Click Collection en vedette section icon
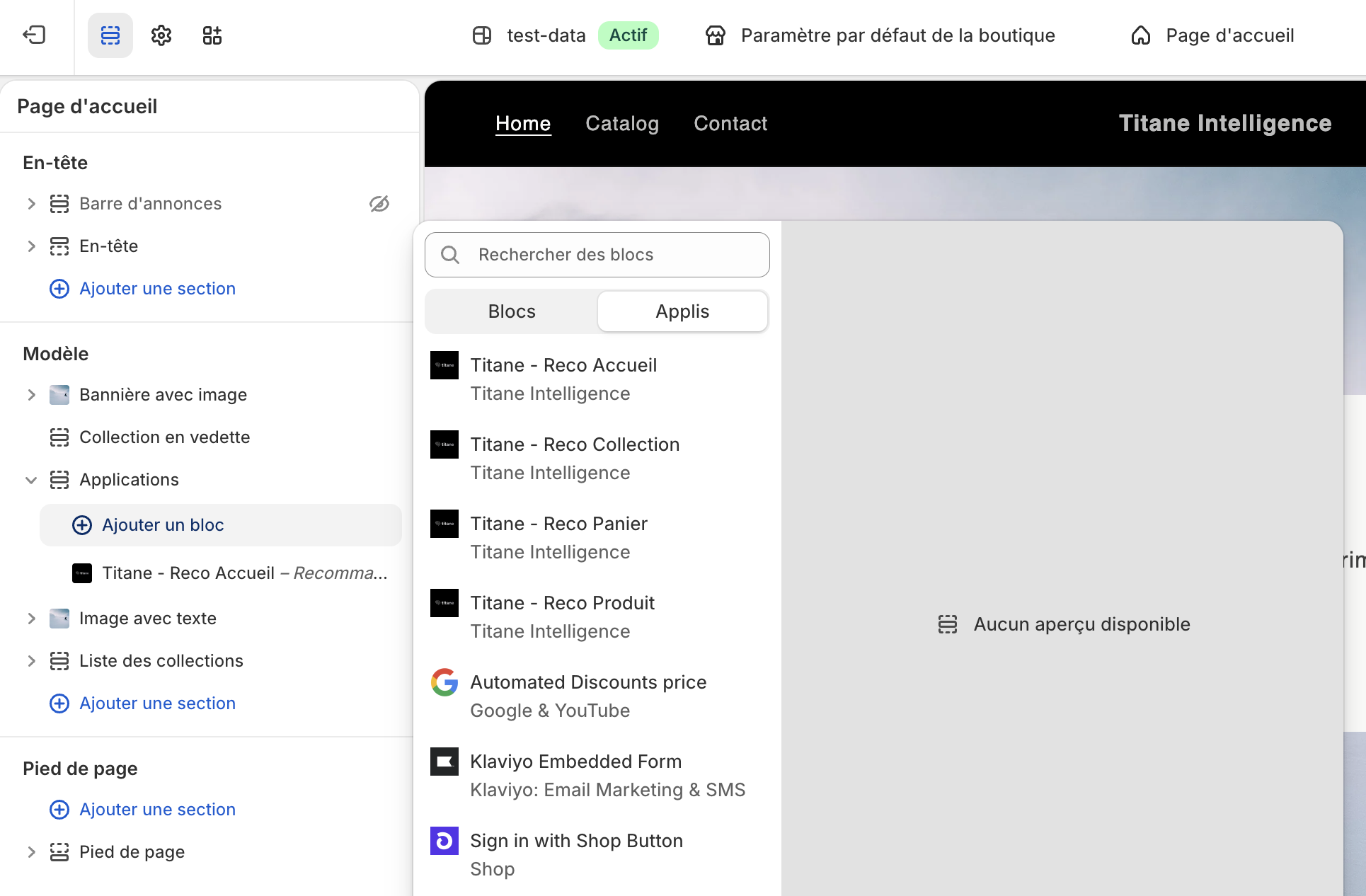1366x896 pixels. coord(59,437)
